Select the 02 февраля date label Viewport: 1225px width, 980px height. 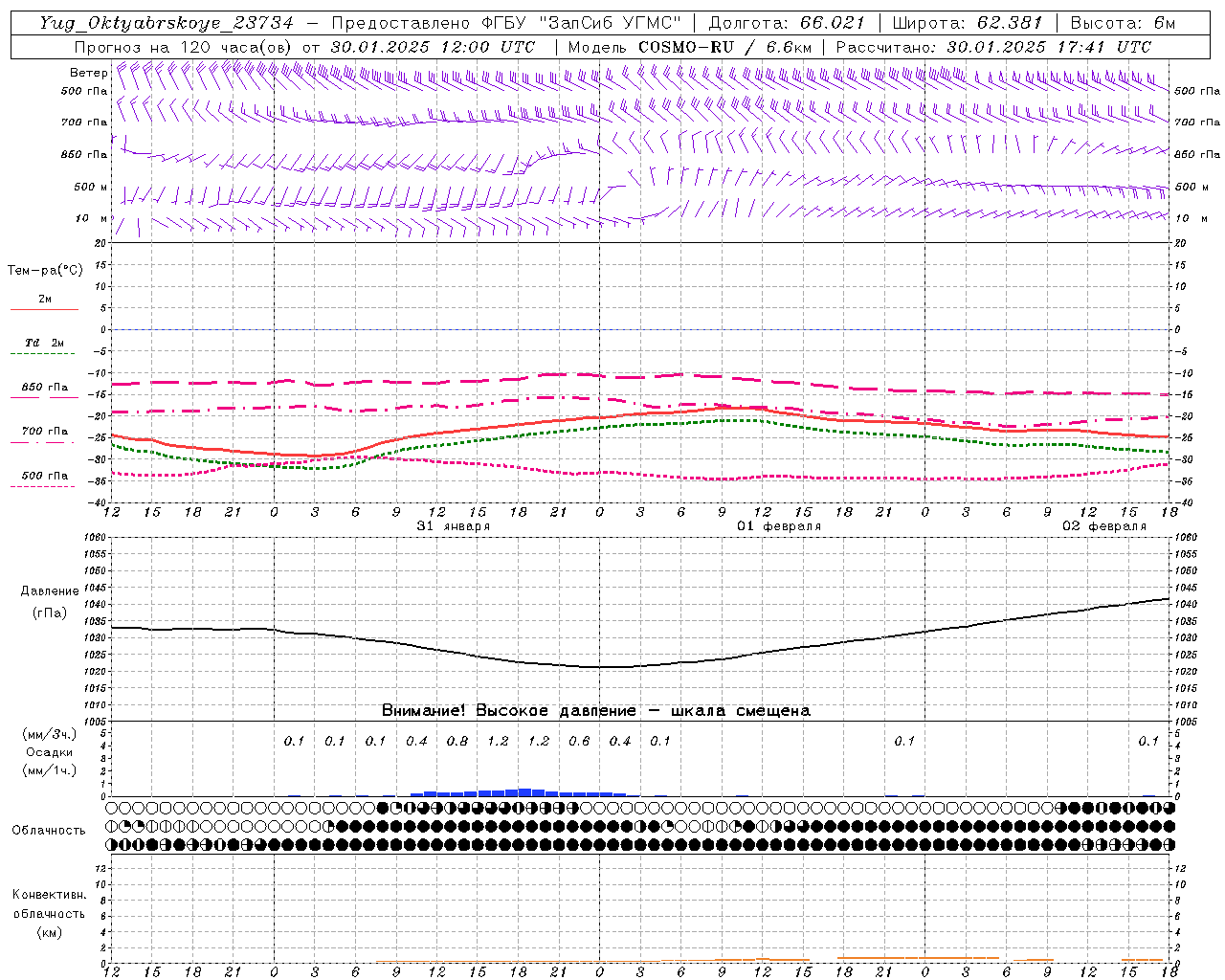pos(1103,526)
